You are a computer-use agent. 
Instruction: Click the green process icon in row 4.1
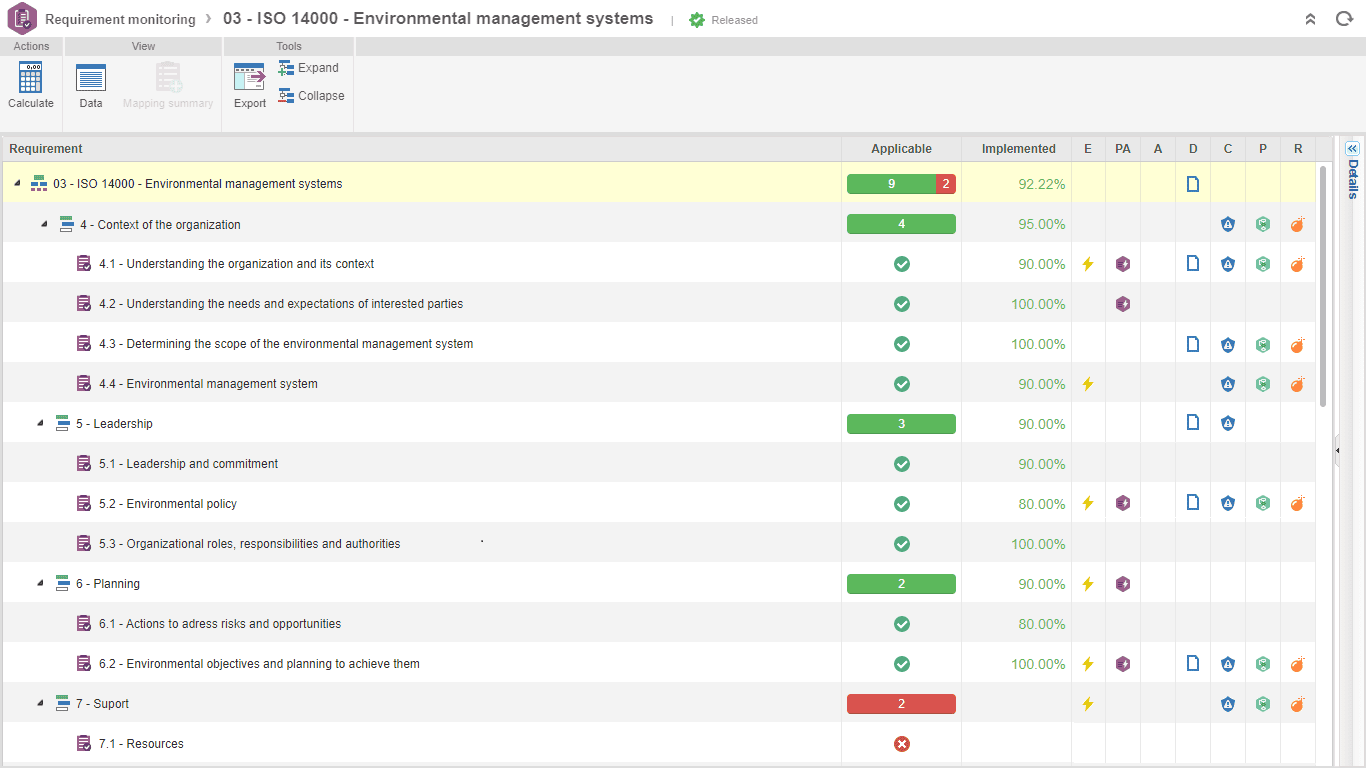click(1263, 264)
